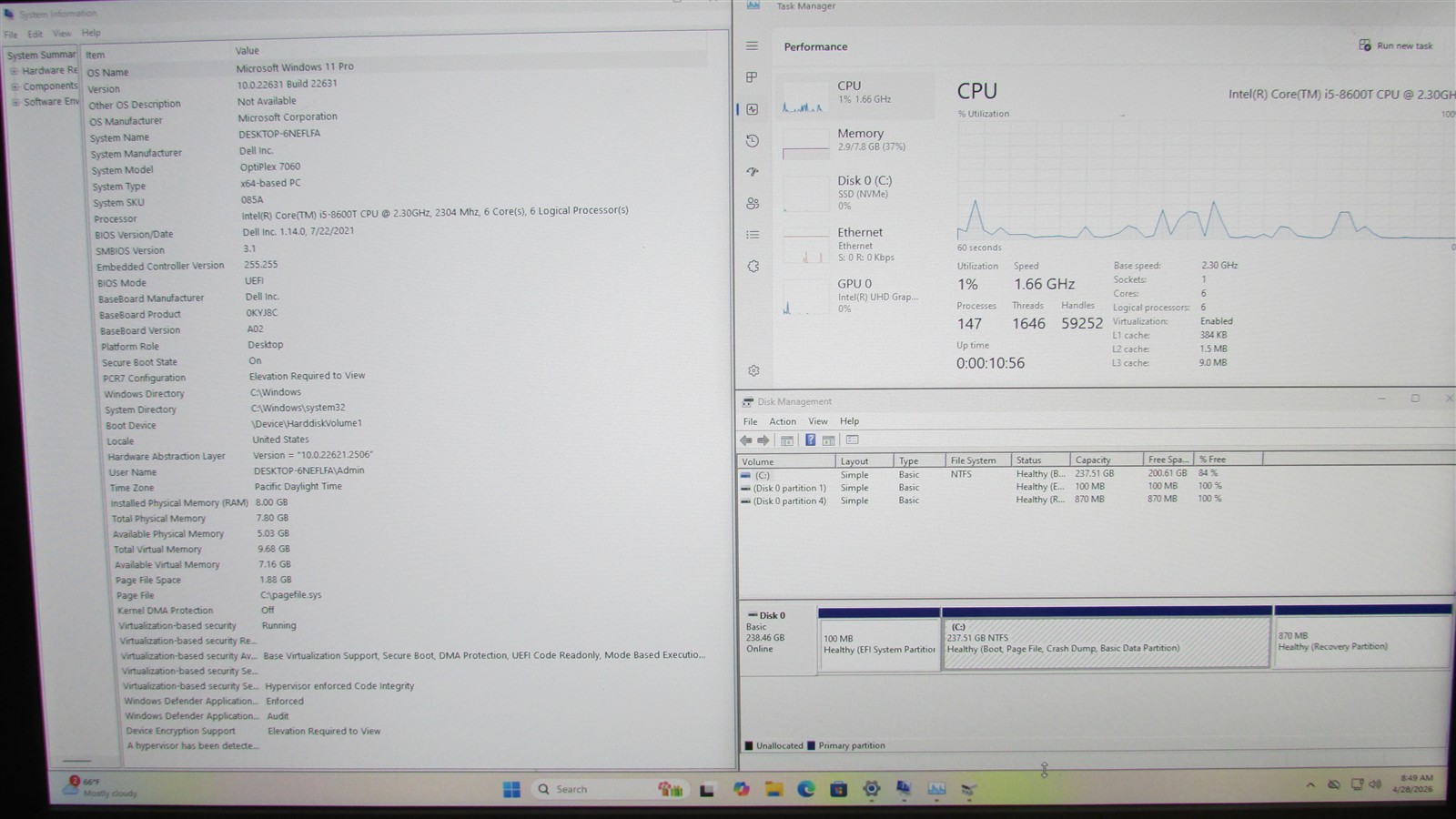Open View menu in Disk Management

[x=818, y=421]
